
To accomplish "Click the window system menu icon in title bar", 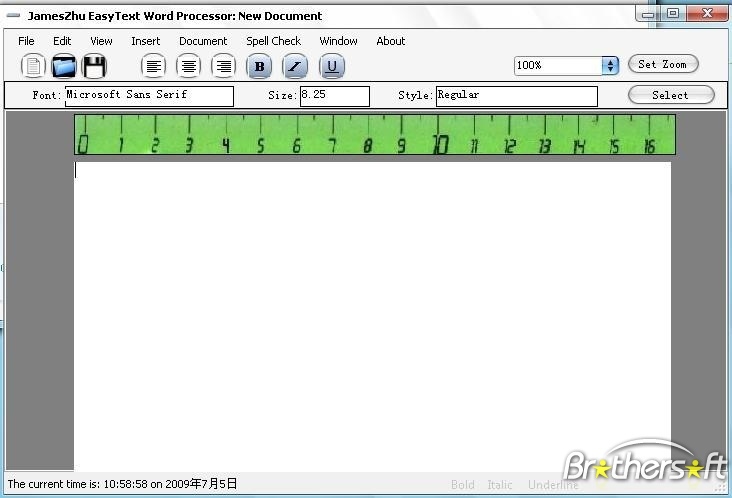I will pos(14,15).
